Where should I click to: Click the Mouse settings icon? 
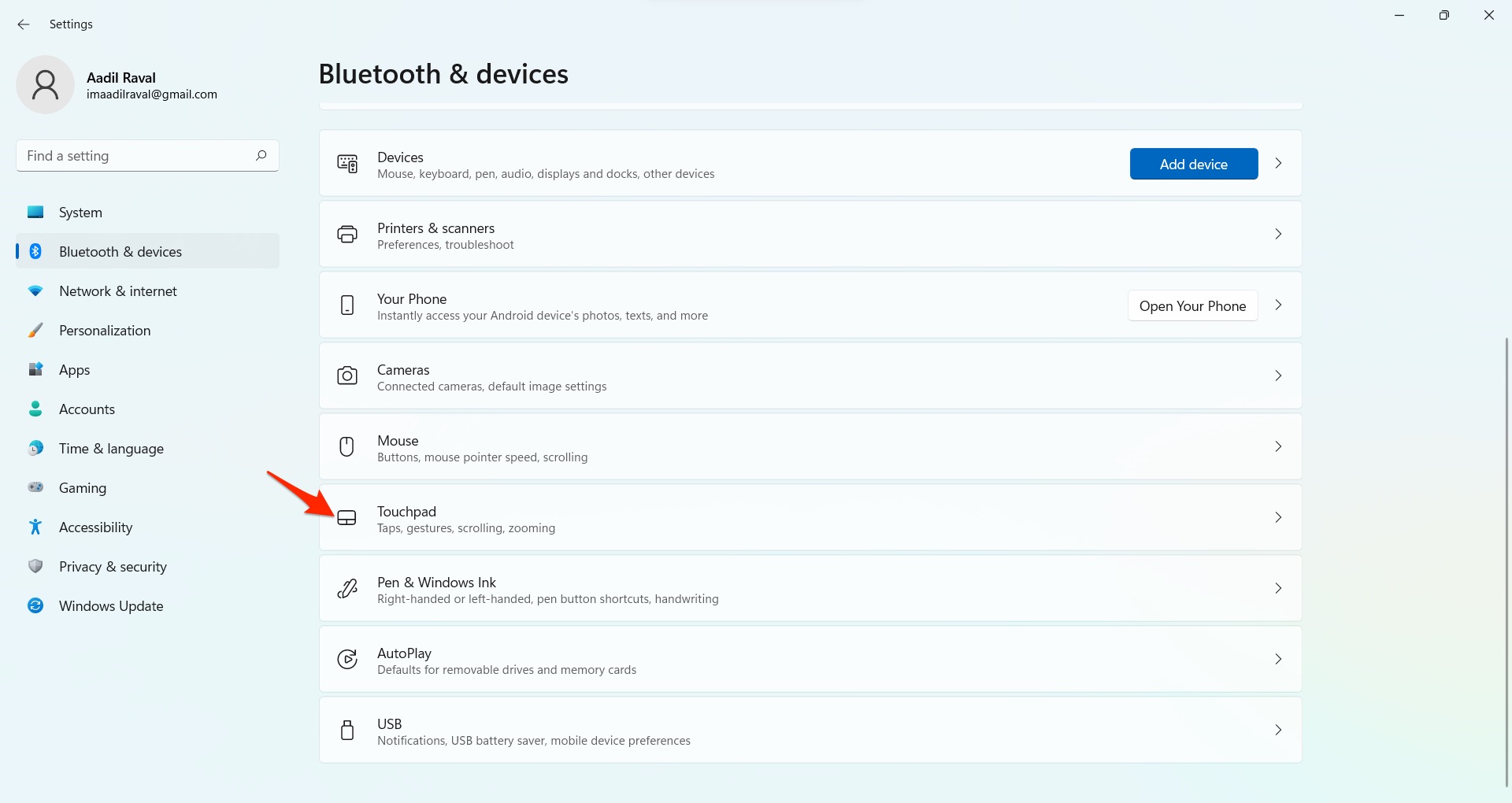pos(346,447)
